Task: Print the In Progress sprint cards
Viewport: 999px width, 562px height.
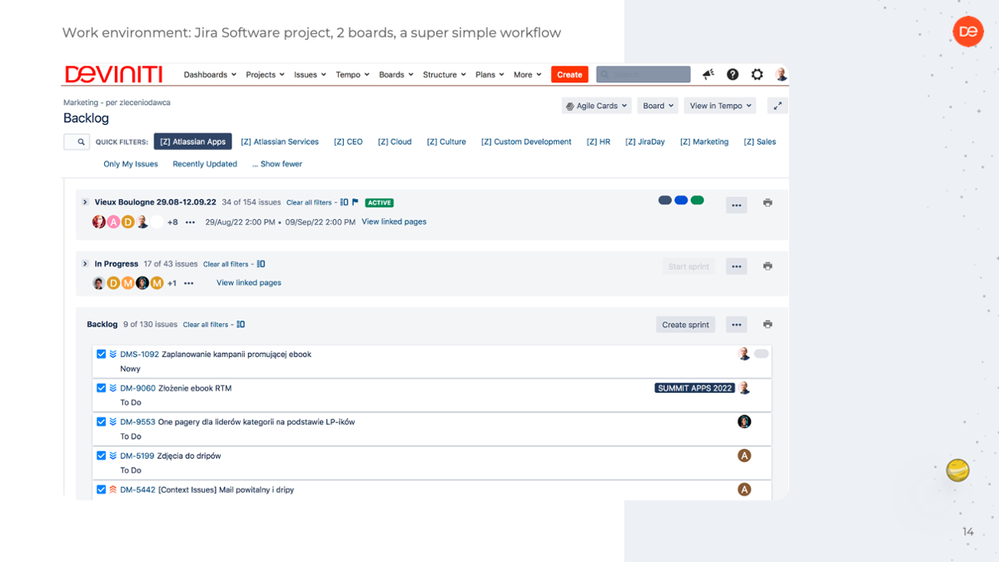Action: click(x=768, y=266)
